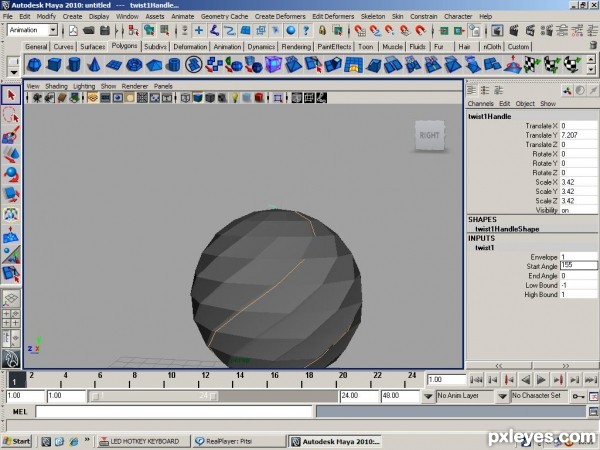Click the help question mark icon in status line
Image resolution: width=600 pixels, height=450 pixels.
click(306, 30)
